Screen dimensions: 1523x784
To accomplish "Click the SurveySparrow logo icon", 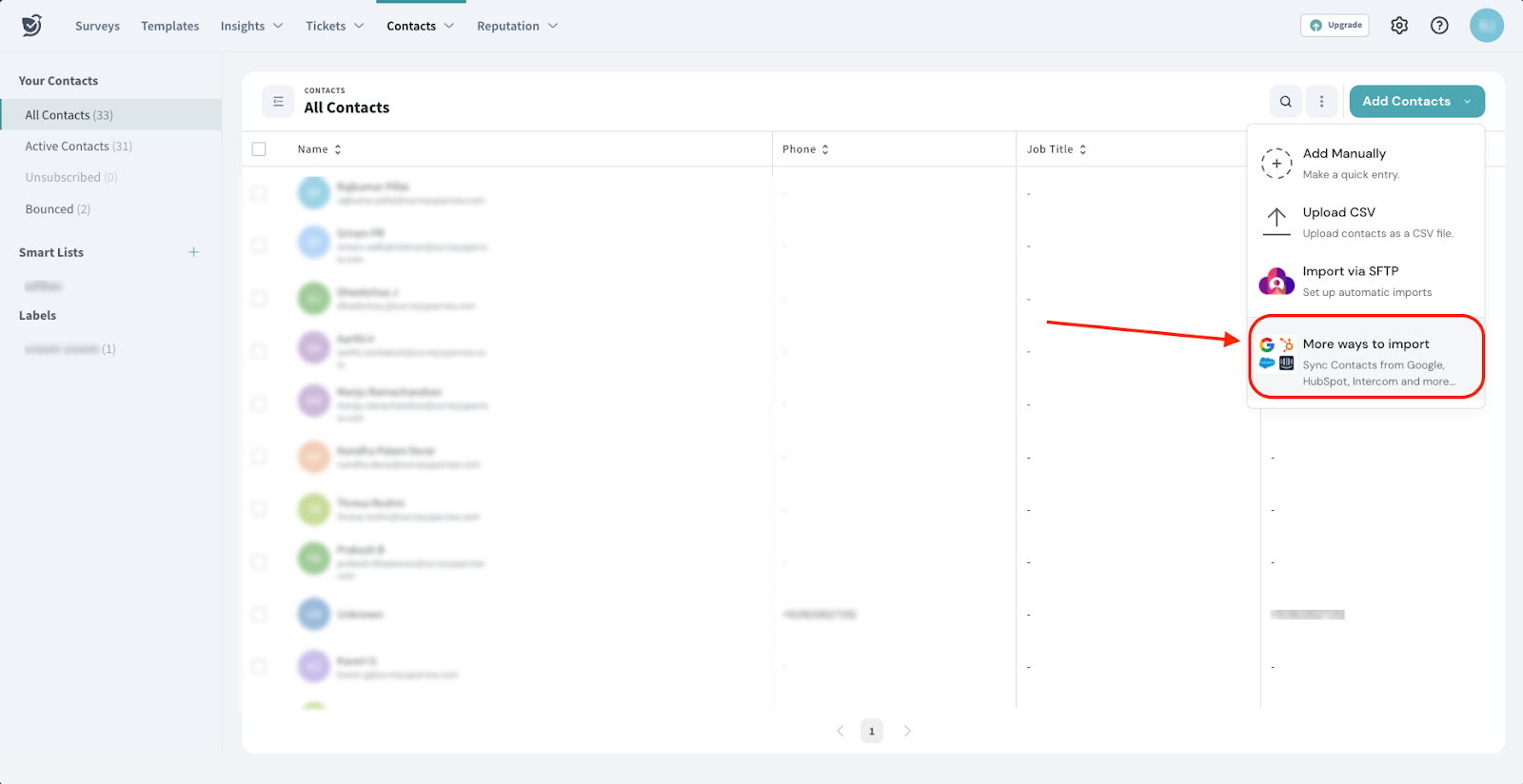I will [31, 26].
